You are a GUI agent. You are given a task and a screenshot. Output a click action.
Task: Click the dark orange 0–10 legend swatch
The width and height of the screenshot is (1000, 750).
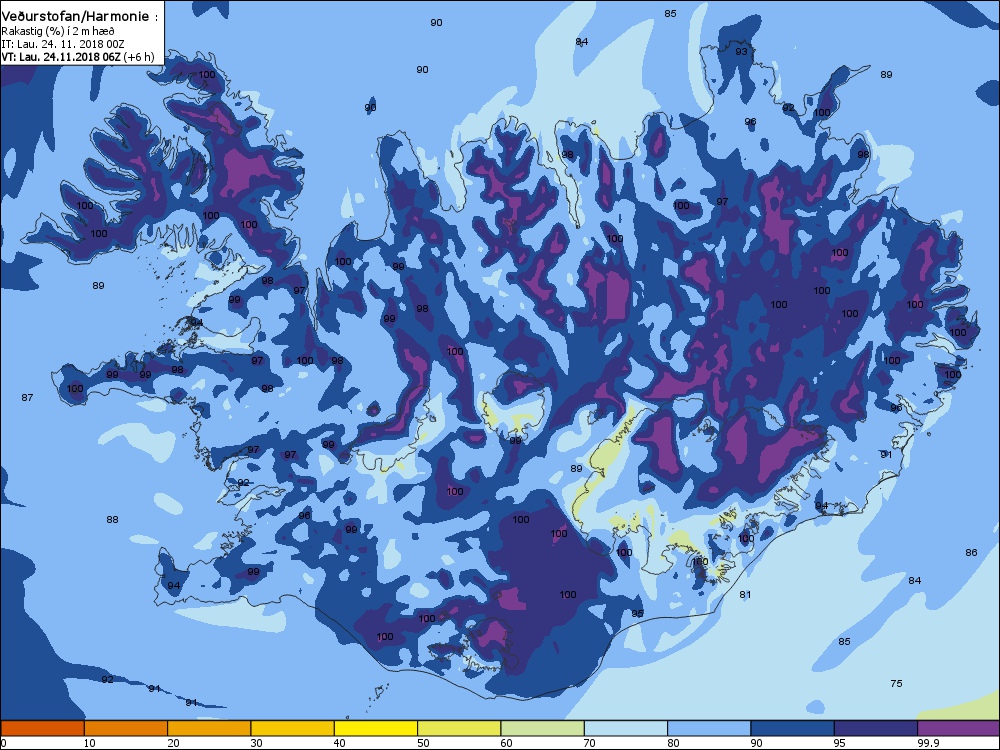point(42,728)
